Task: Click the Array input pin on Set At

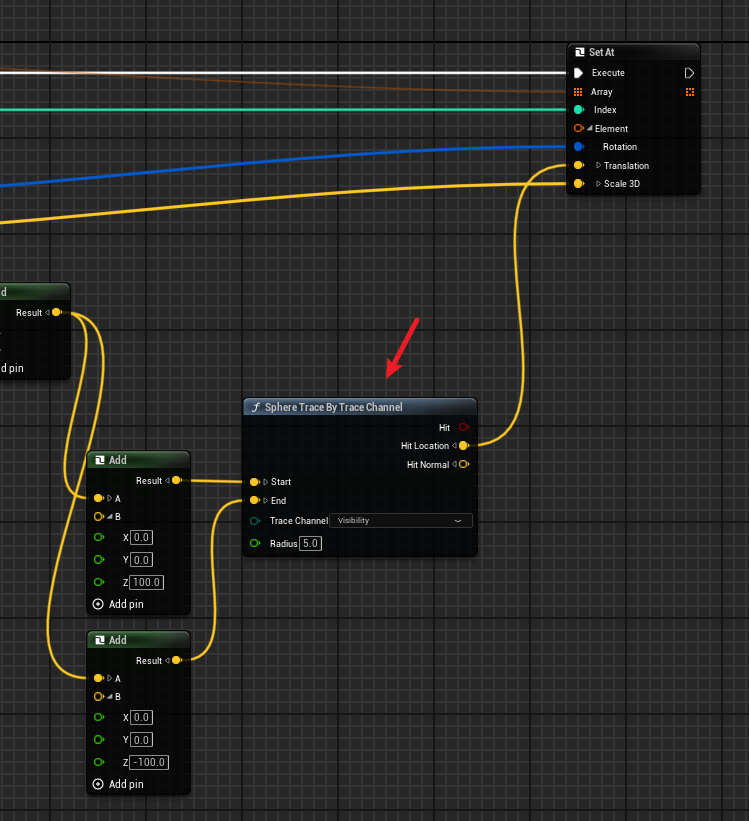Action: click(578, 92)
